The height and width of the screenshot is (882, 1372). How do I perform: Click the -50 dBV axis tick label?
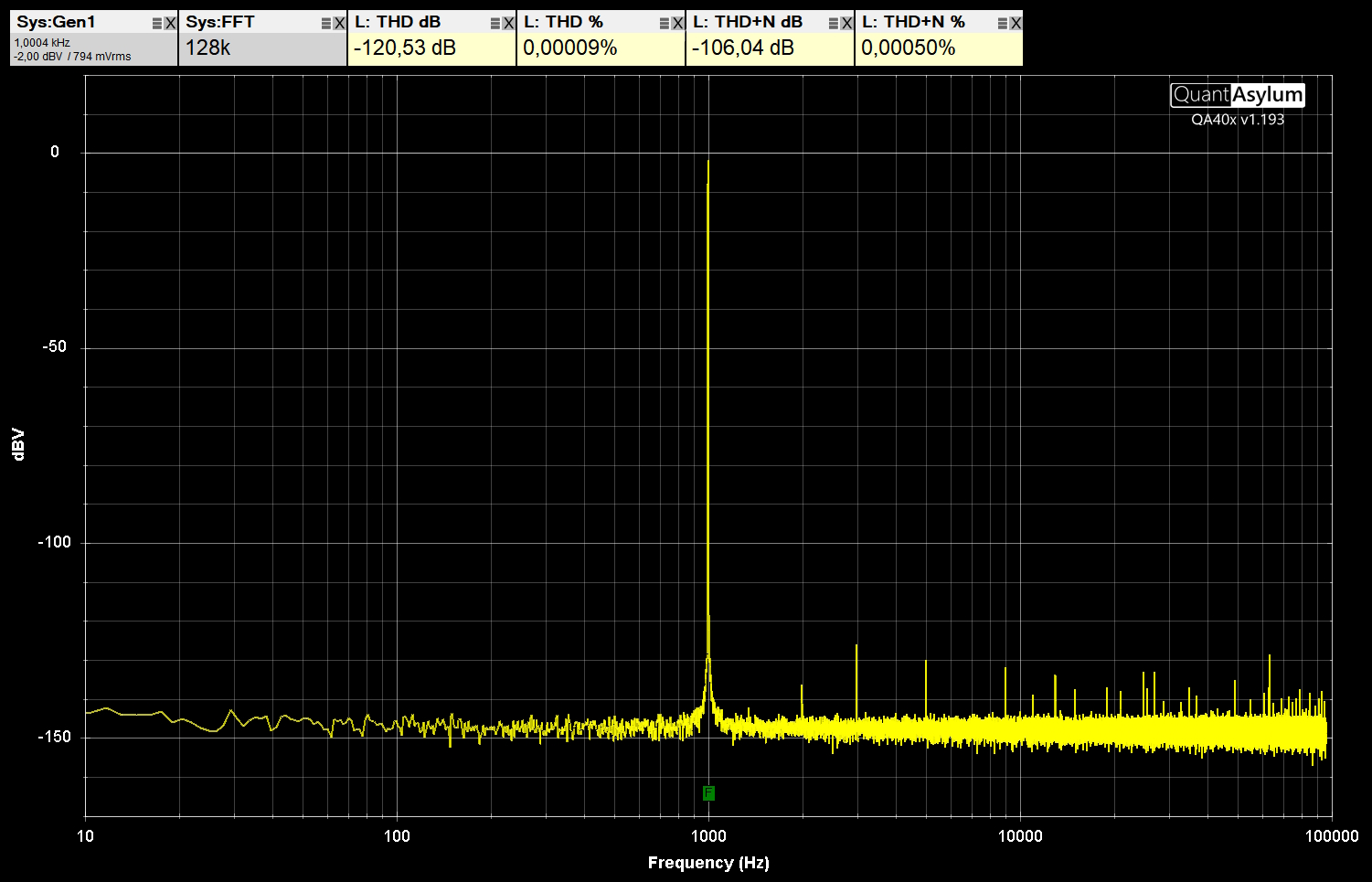tap(55, 346)
